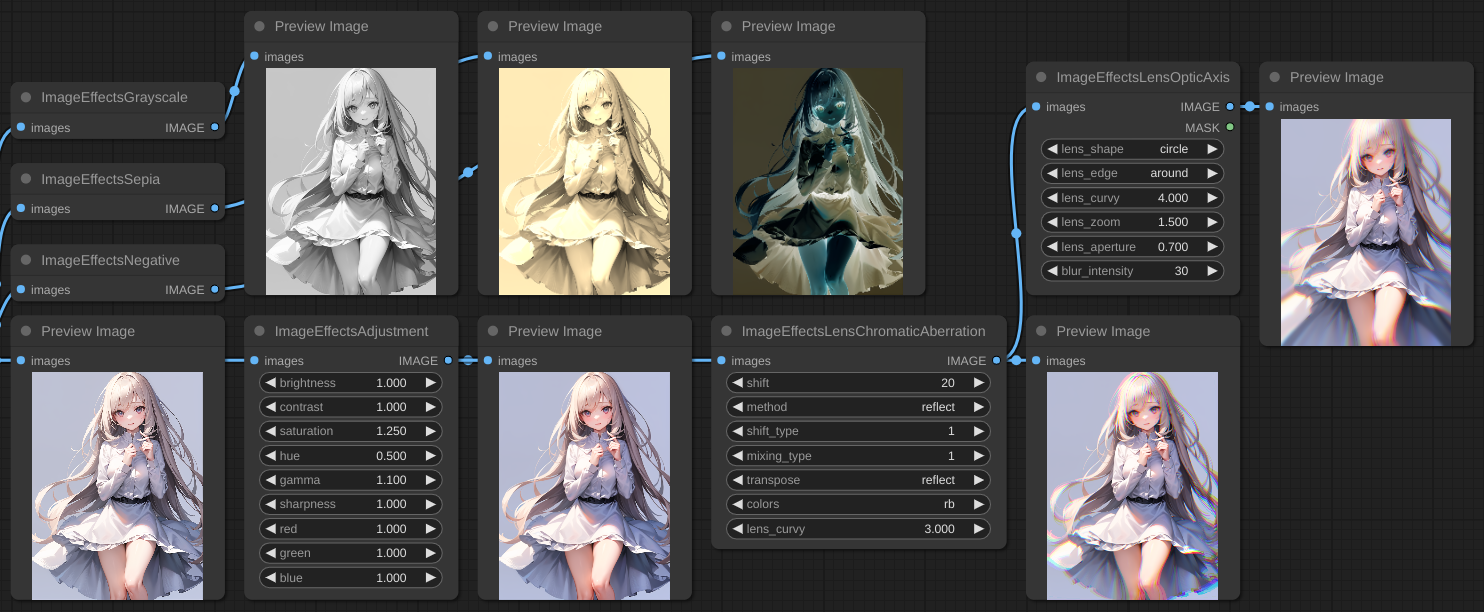
Task: Collapse the ImageEffectsLensChromaticAberration node via its dot
Action: tap(727, 331)
